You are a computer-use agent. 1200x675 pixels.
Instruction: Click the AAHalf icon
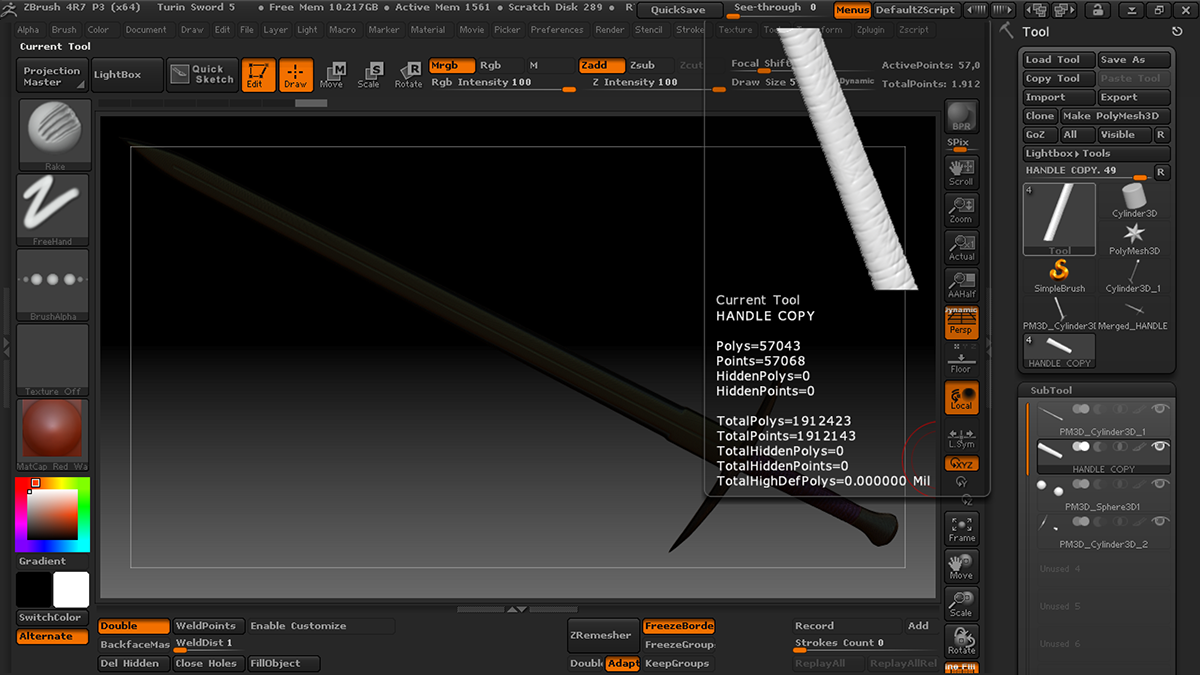(x=962, y=285)
